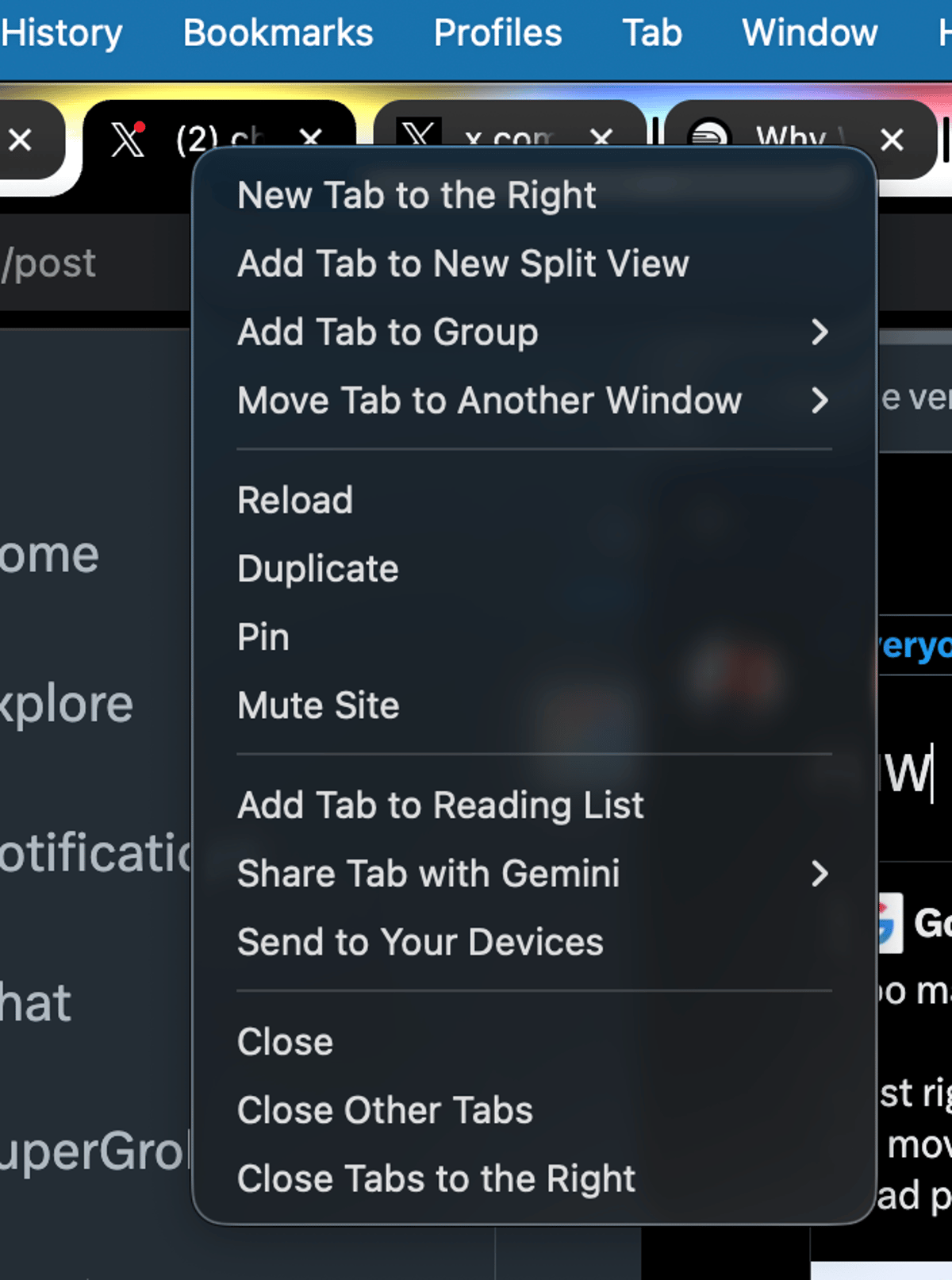This screenshot has width=952, height=1280.
Task: Click the X logo favicon on active tab
Action: pyautogui.click(x=127, y=140)
